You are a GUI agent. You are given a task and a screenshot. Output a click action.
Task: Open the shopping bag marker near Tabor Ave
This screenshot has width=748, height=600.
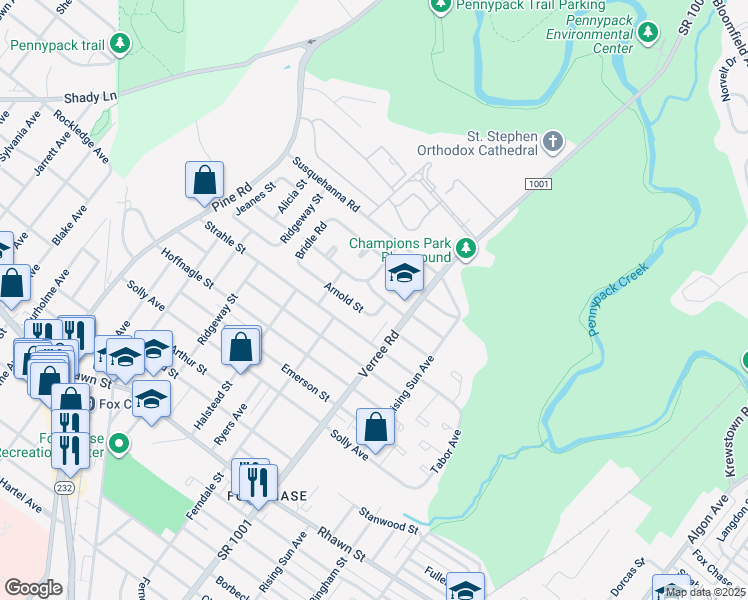(375, 430)
